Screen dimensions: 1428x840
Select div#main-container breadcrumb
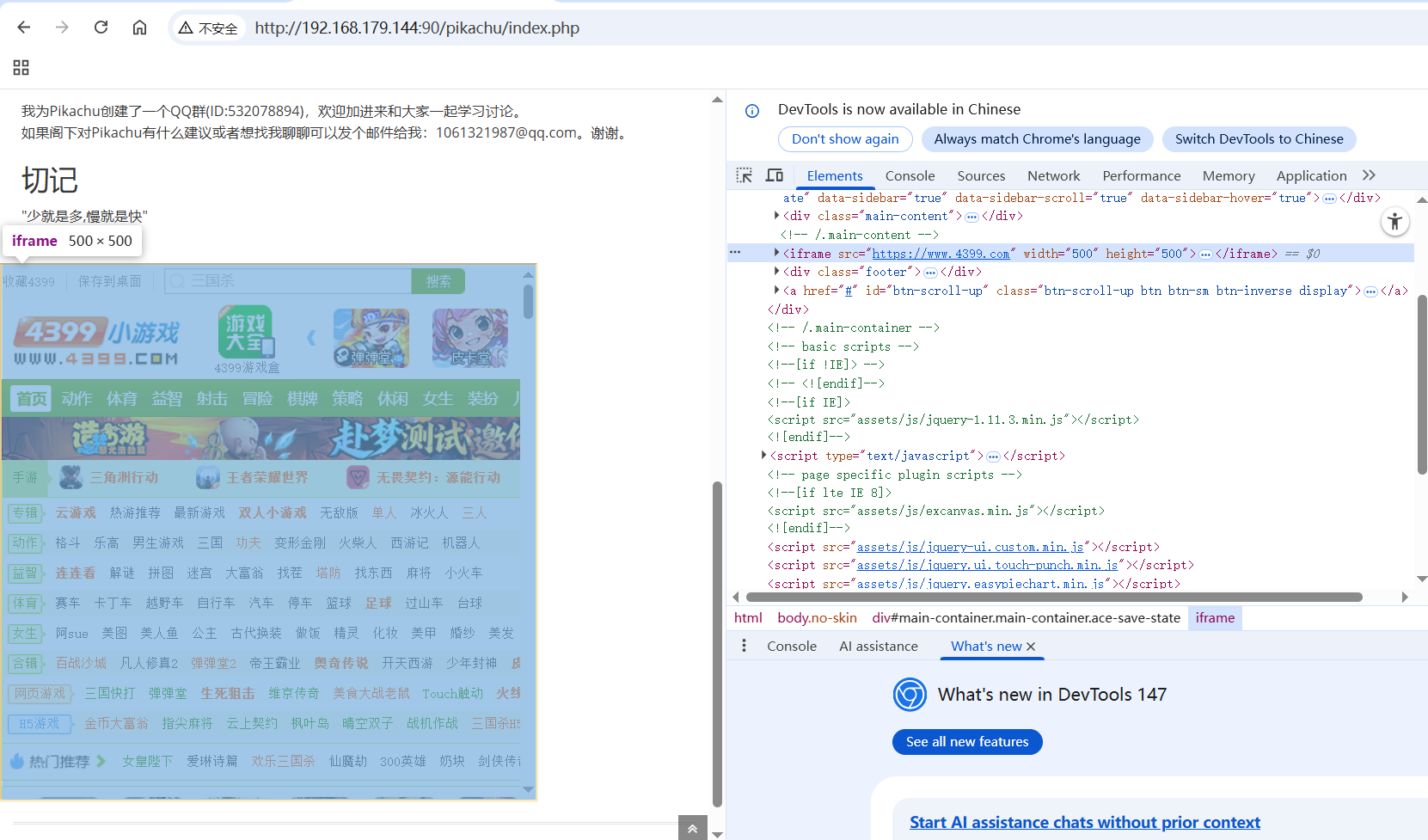(1026, 617)
